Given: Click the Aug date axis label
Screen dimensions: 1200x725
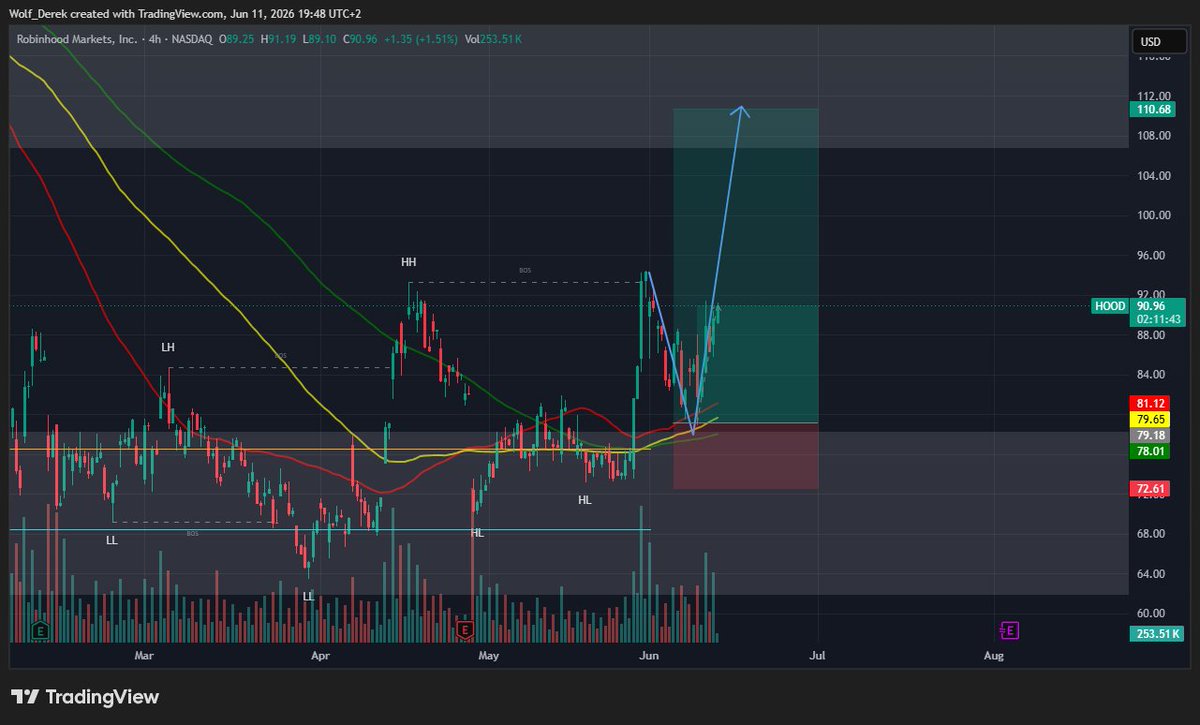Looking at the screenshot, I should click(994, 656).
